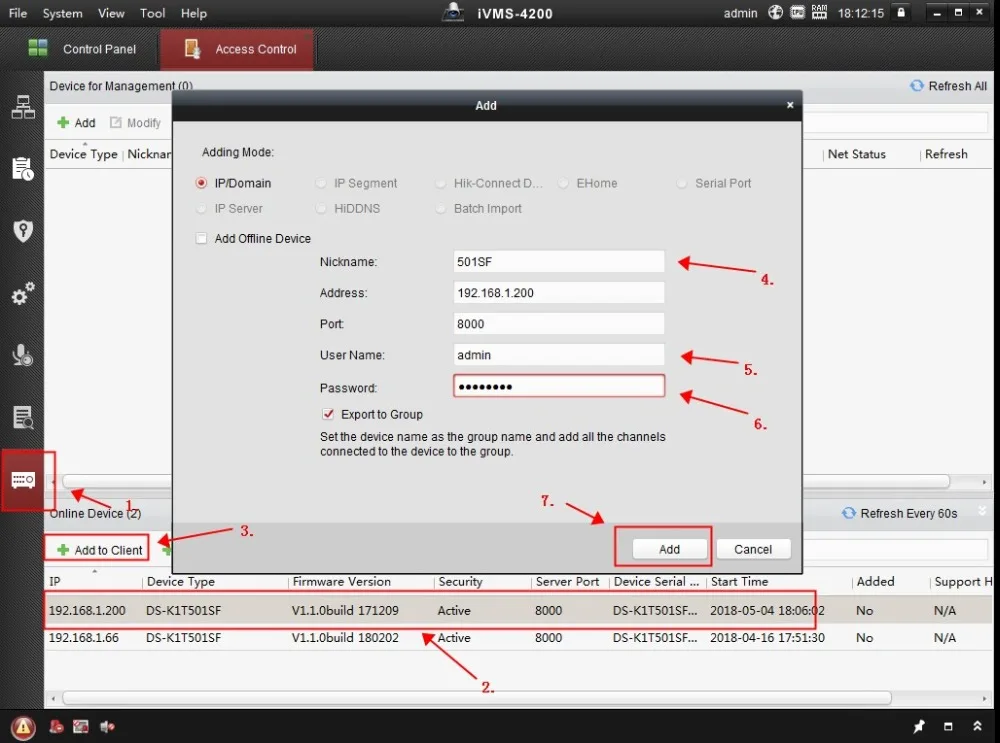The width and height of the screenshot is (1000, 743).
Task: Click the pin icon in the status bar
Action: click(x=919, y=726)
